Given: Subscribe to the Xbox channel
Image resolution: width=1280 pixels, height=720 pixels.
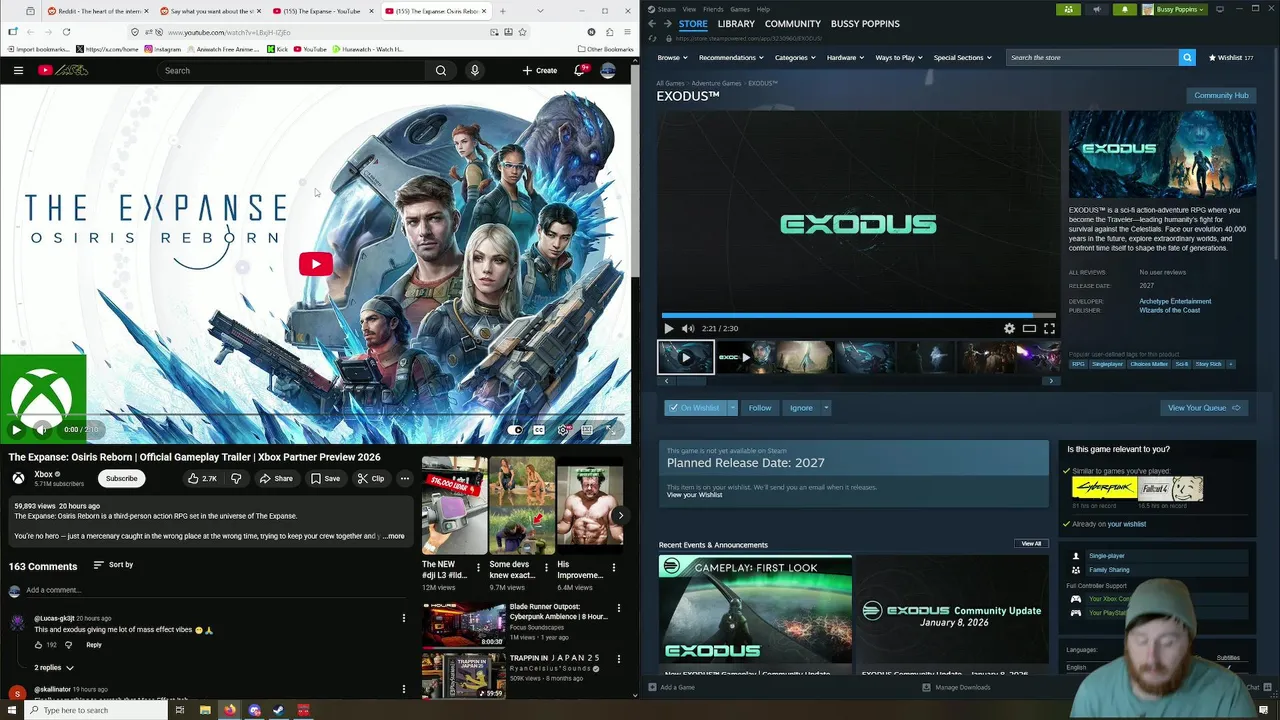Looking at the screenshot, I should point(122,478).
